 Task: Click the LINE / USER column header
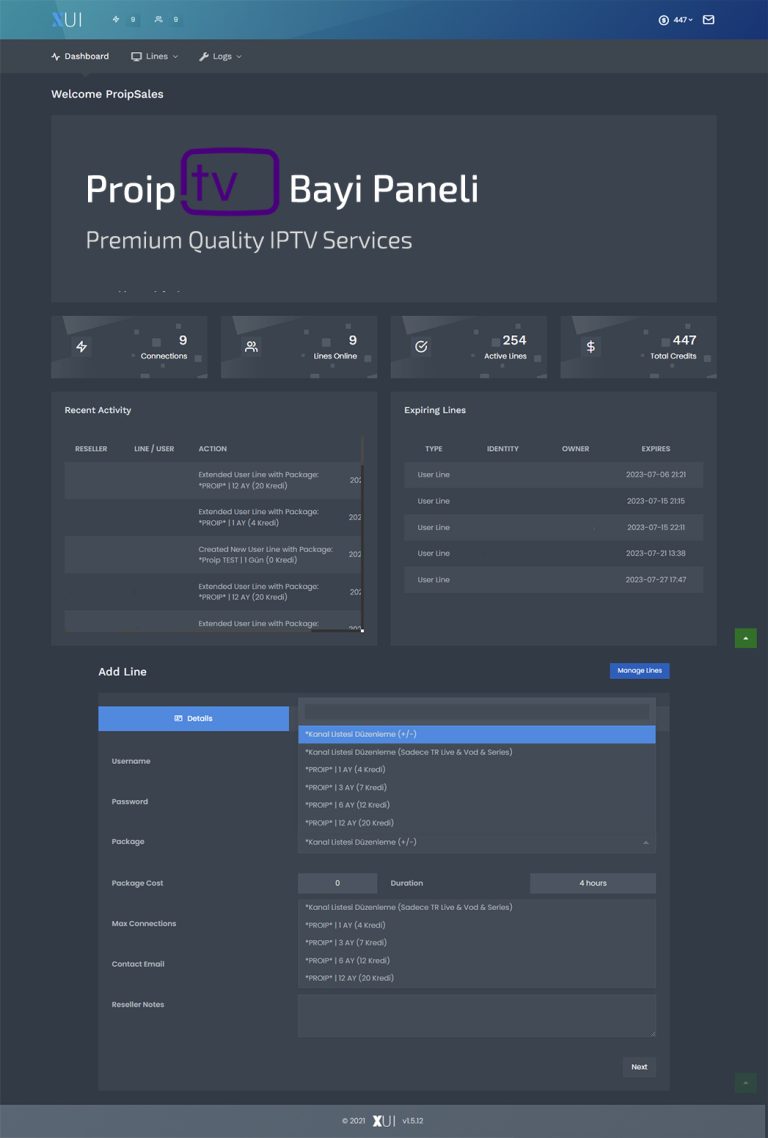click(154, 449)
